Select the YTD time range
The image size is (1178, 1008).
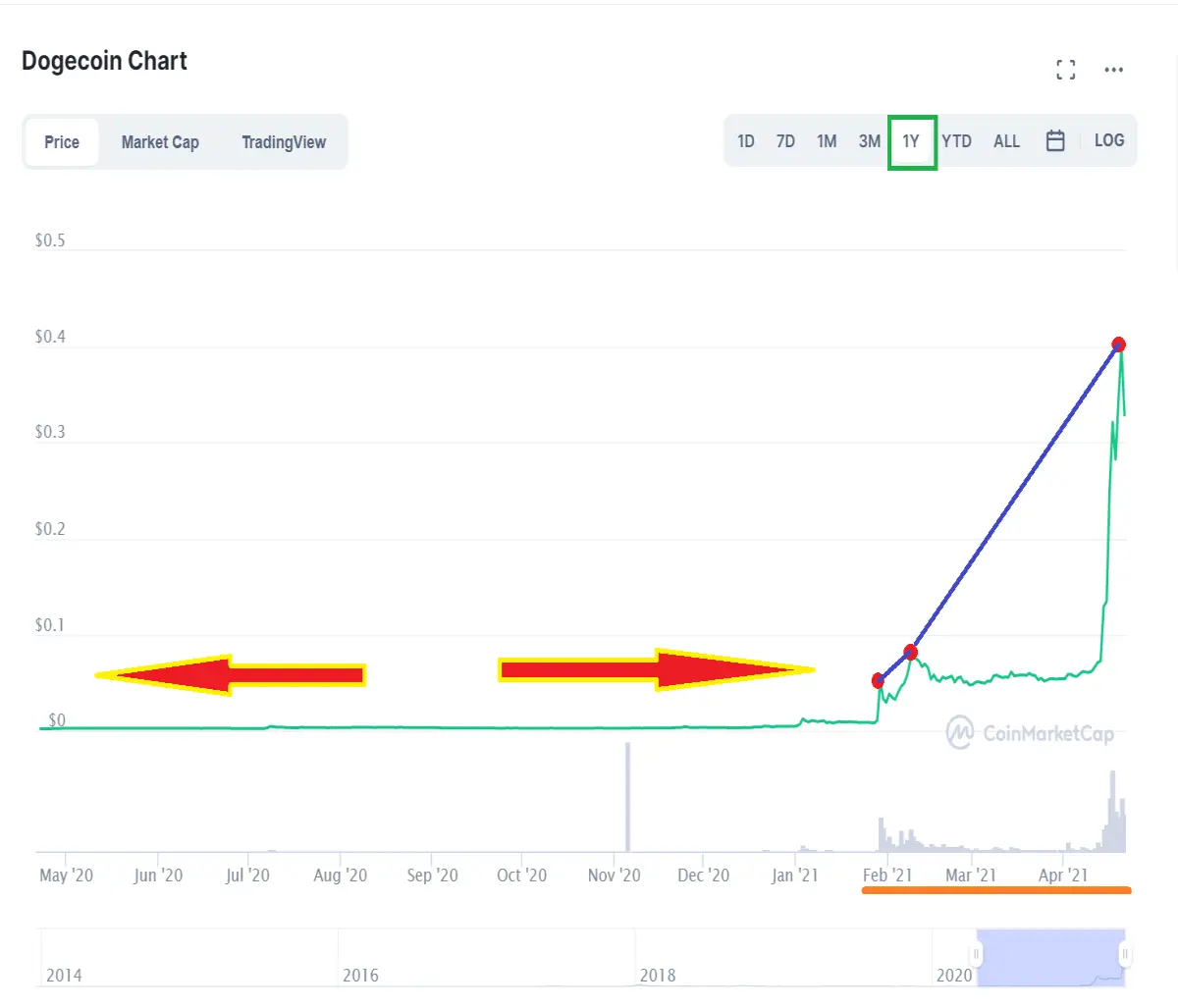pos(956,141)
